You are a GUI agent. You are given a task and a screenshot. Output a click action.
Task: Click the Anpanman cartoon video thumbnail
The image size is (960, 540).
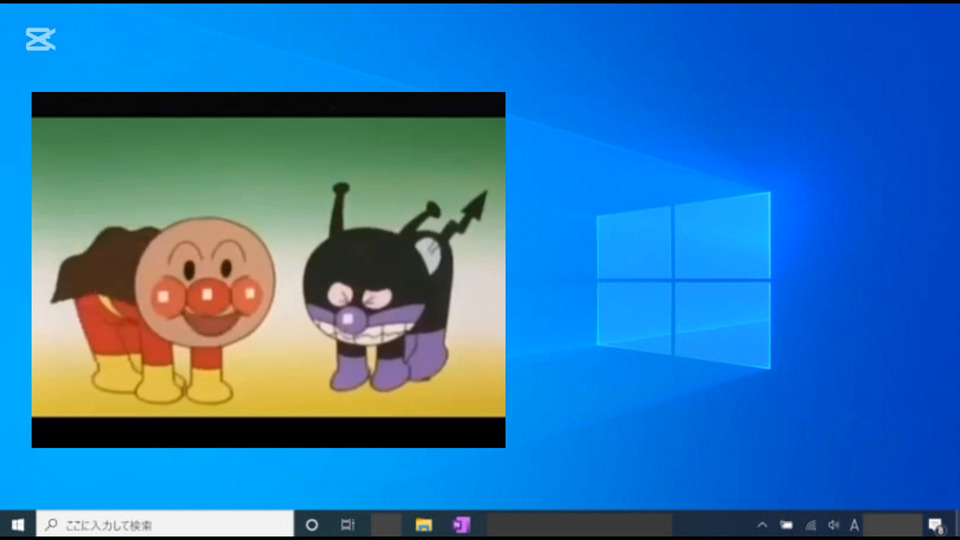click(x=269, y=270)
